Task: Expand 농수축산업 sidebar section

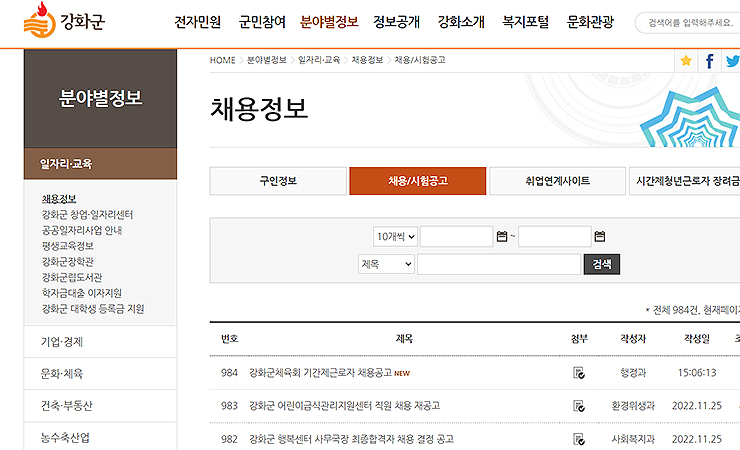Action: (100, 438)
